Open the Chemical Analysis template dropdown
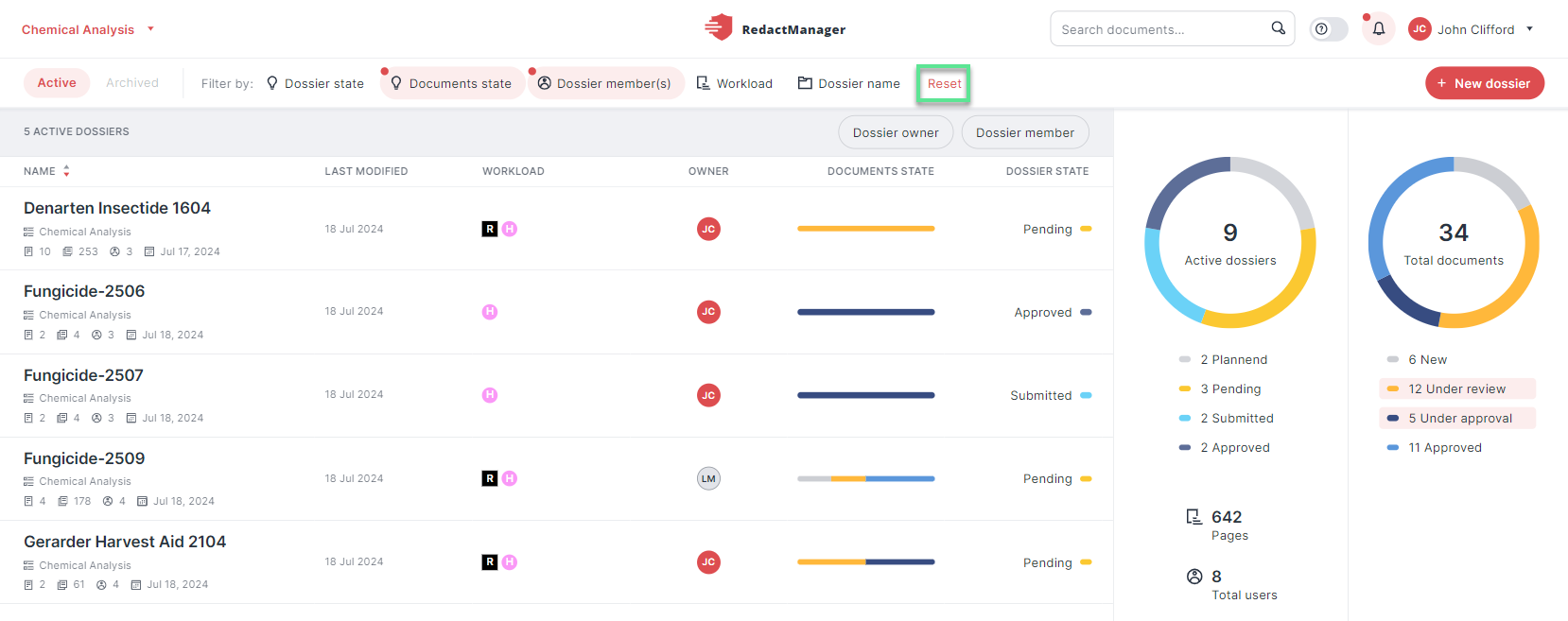The width and height of the screenshot is (1568, 621). [88, 29]
